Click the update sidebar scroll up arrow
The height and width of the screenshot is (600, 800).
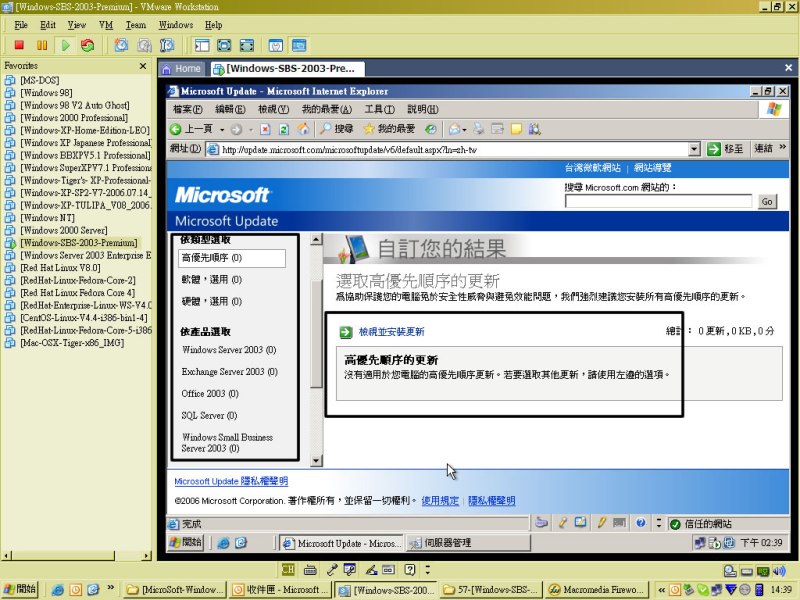[x=316, y=239]
